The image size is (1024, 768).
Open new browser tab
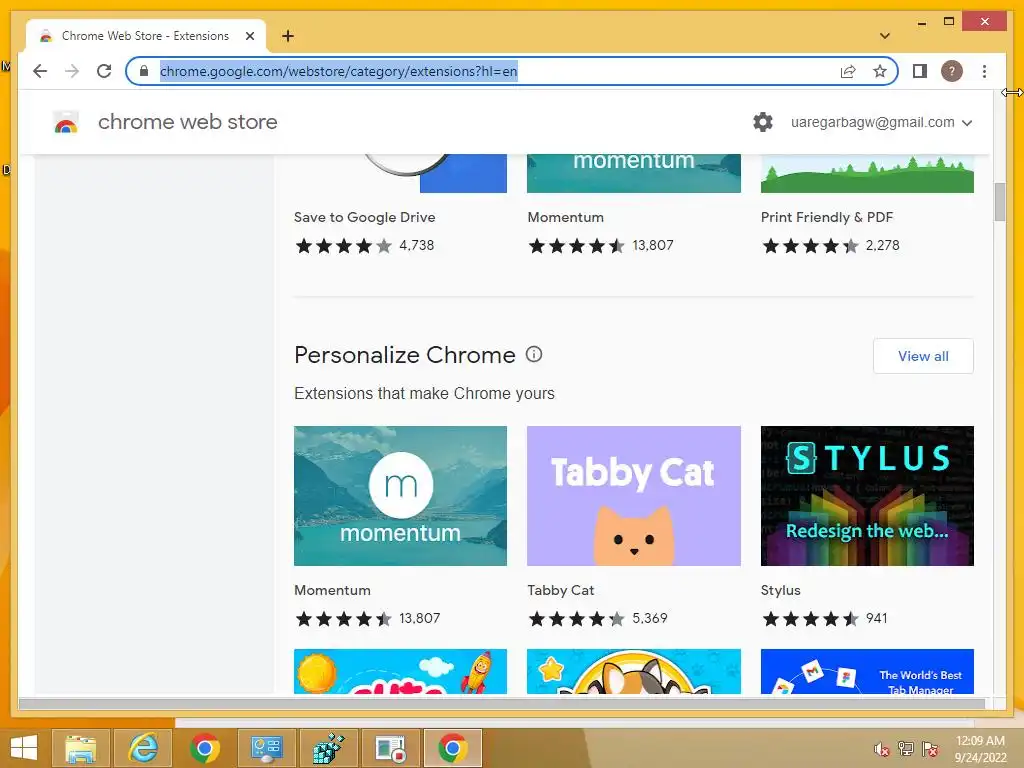(288, 36)
